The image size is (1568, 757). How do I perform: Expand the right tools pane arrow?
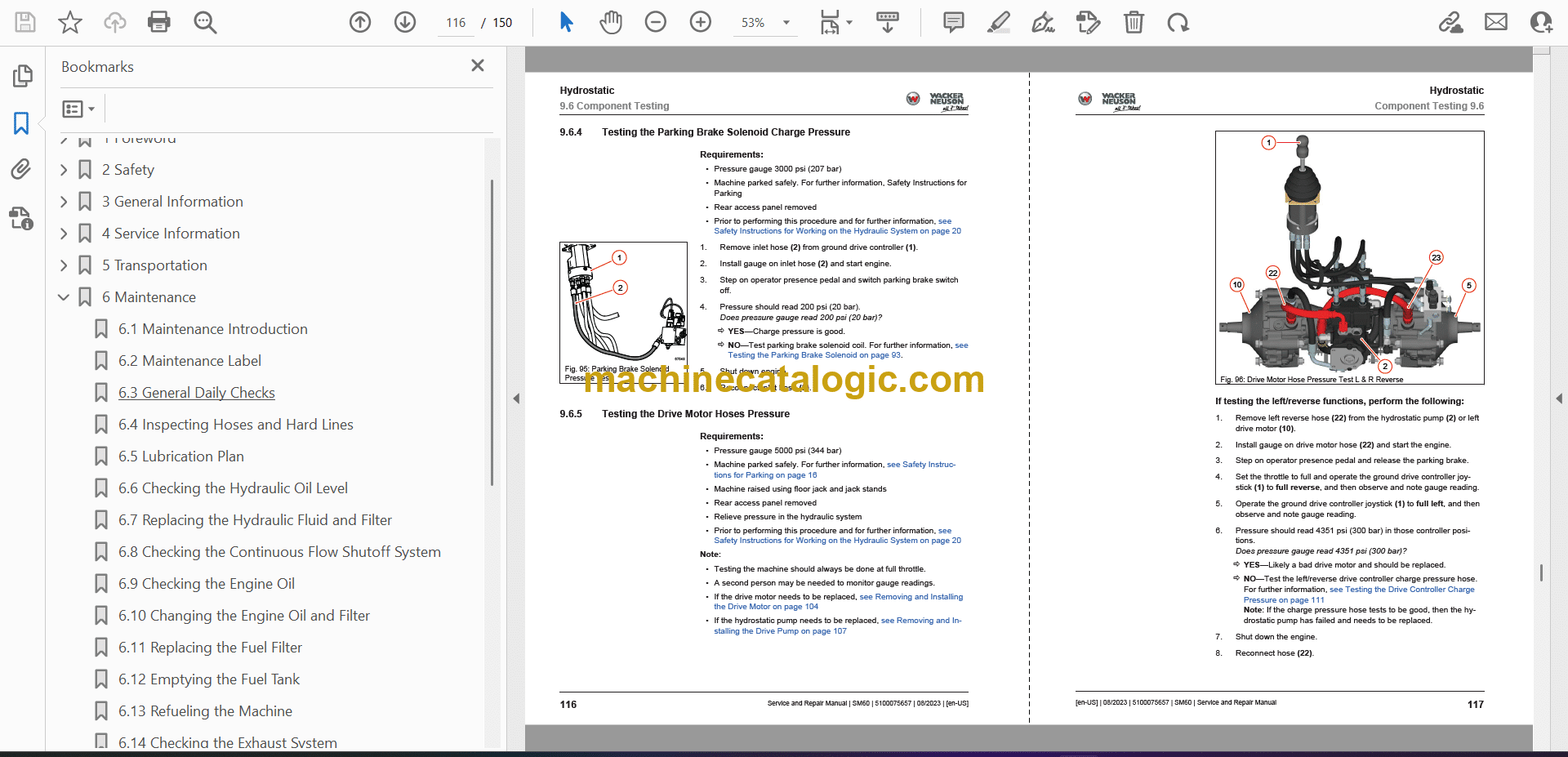pyautogui.click(x=1559, y=399)
